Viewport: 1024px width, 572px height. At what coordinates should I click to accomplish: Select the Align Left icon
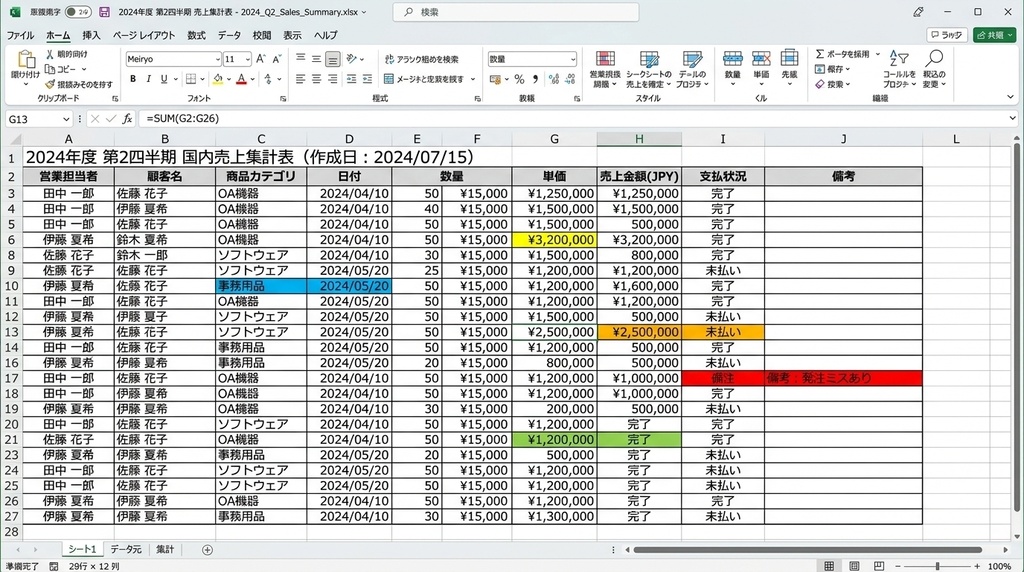[300, 79]
